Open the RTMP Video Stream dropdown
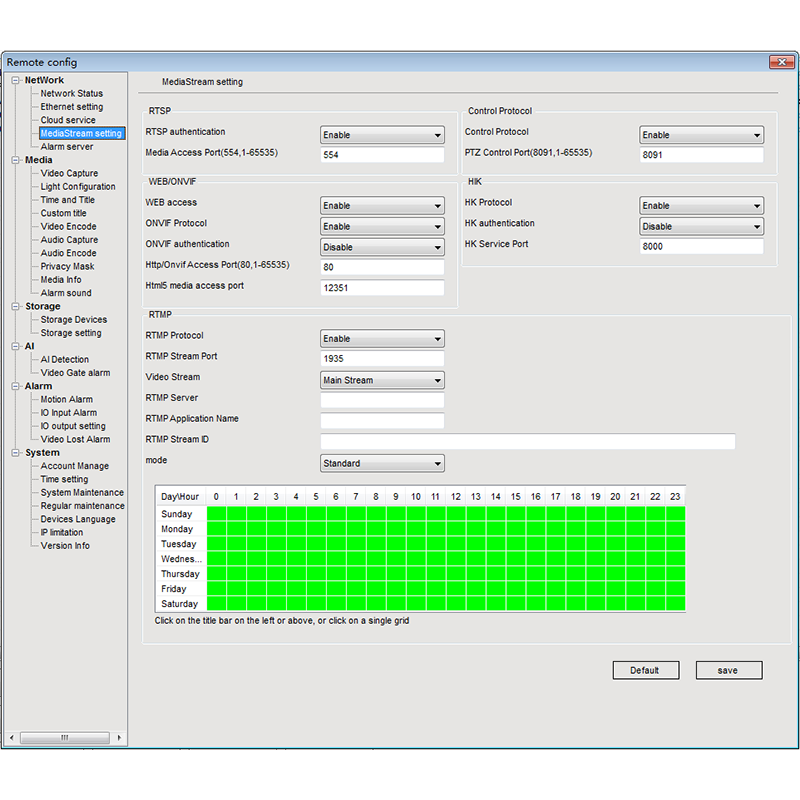Image resolution: width=800 pixels, height=800 pixels. (382, 381)
